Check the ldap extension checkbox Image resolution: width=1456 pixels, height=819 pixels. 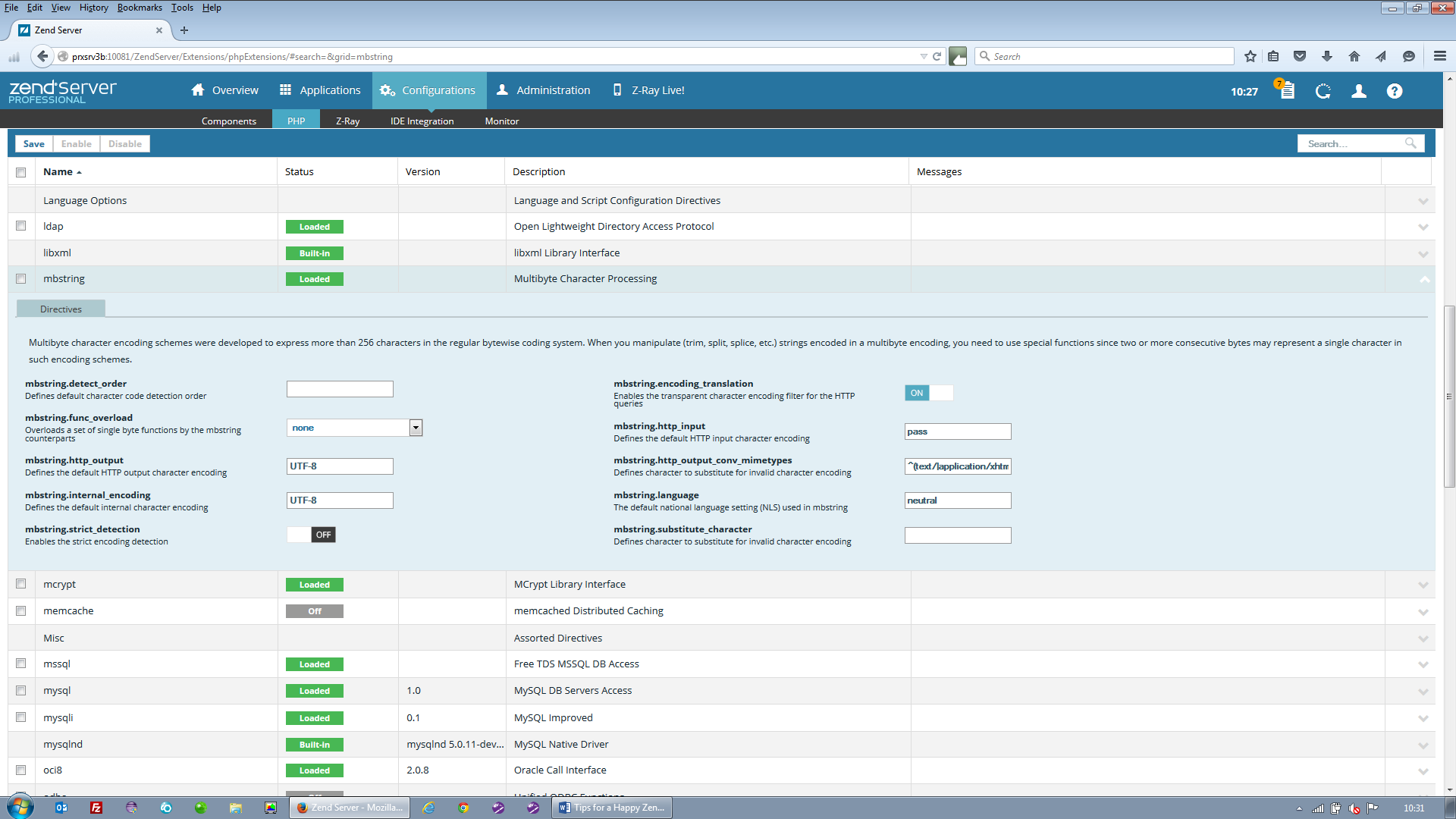(x=21, y=226)
